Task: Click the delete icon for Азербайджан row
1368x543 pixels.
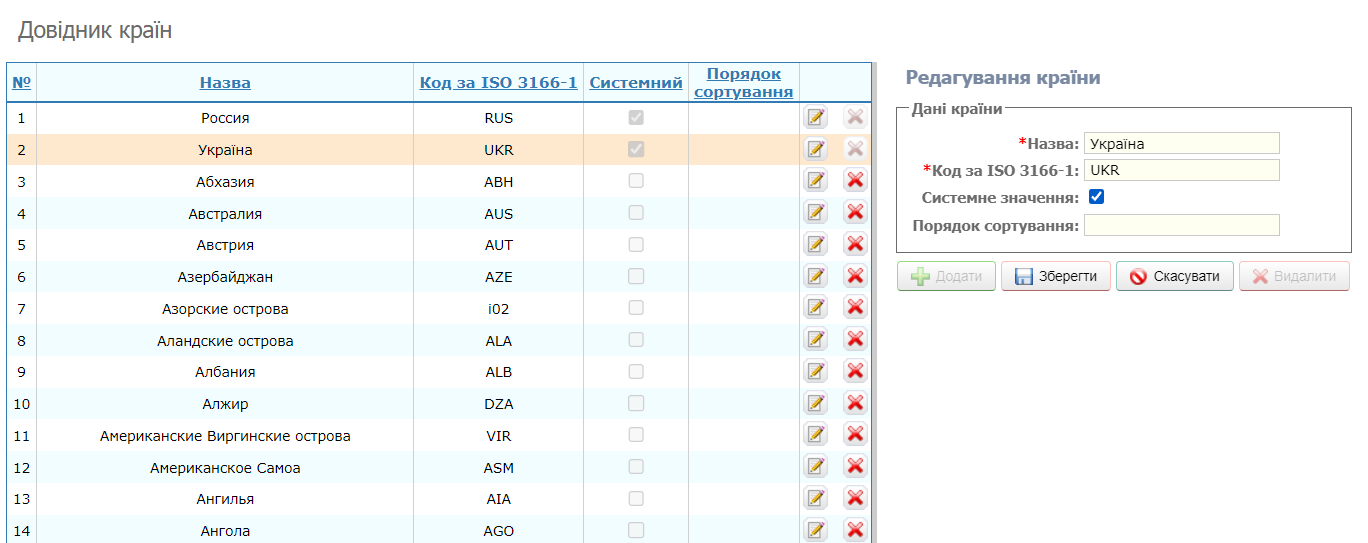Action: 855,276
